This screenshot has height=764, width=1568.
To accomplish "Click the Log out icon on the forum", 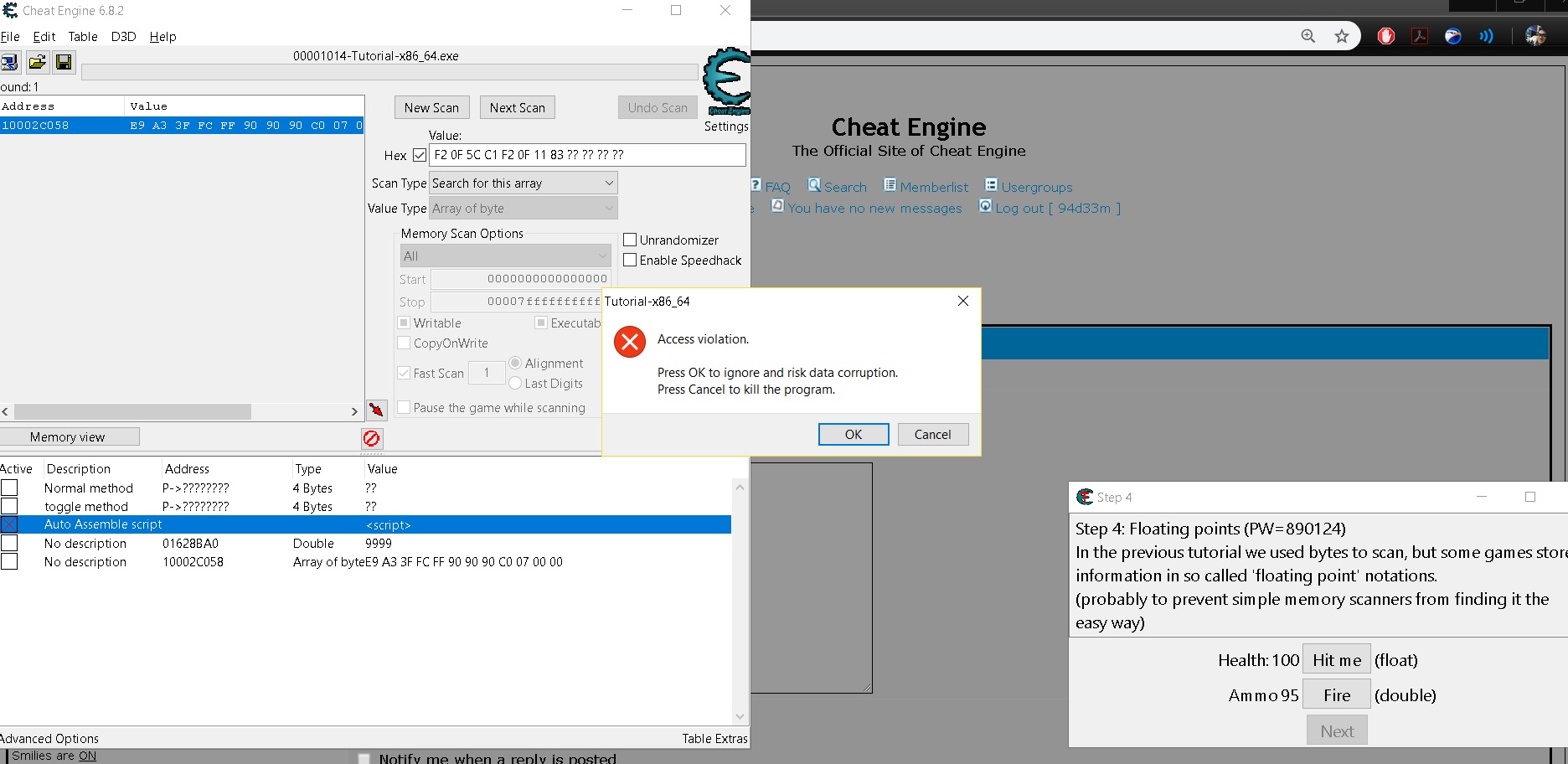I will click(985, 206).
